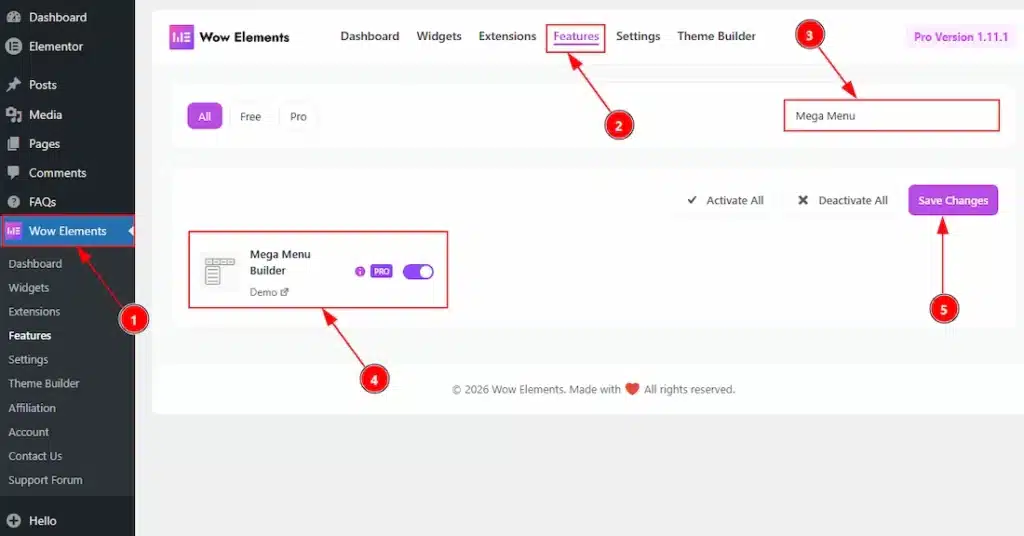Click the PRO badge on Mega Menu Builder
The width and height of the screenshot is (1024, 536).
pyautogui.click(x=381, y=271)
